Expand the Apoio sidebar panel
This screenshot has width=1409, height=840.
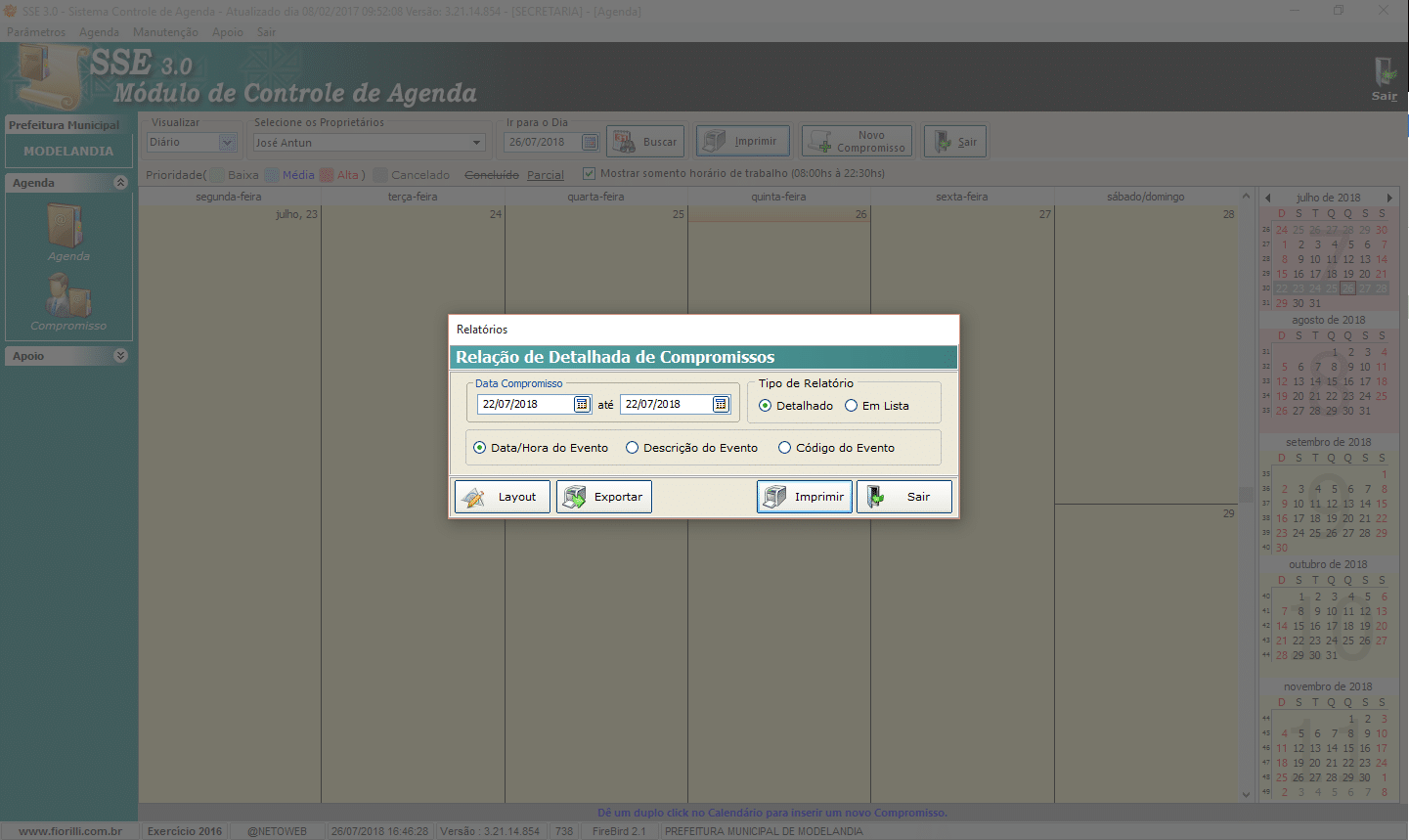120,356
